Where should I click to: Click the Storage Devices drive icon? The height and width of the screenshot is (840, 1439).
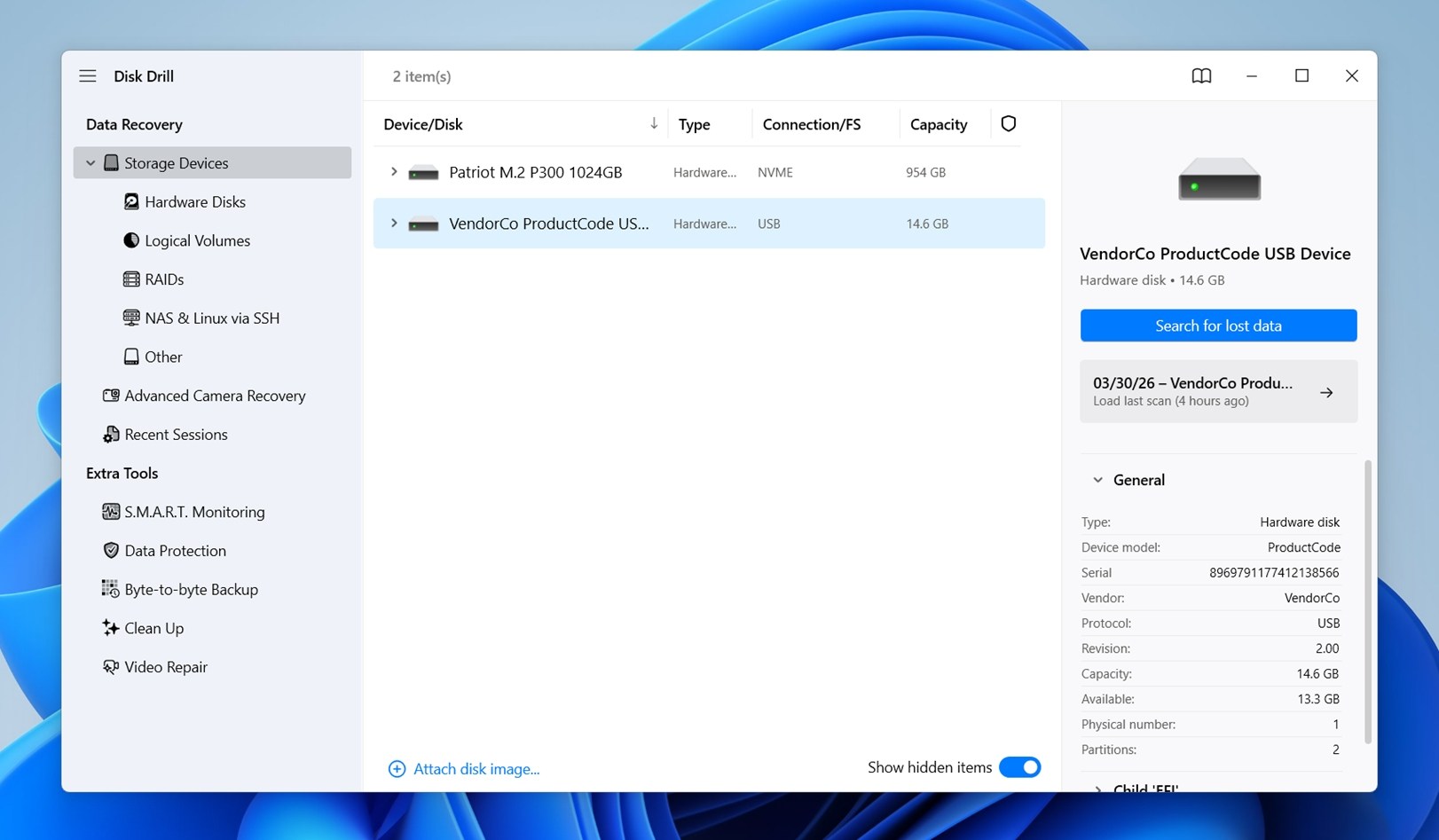tap(111, 163)
